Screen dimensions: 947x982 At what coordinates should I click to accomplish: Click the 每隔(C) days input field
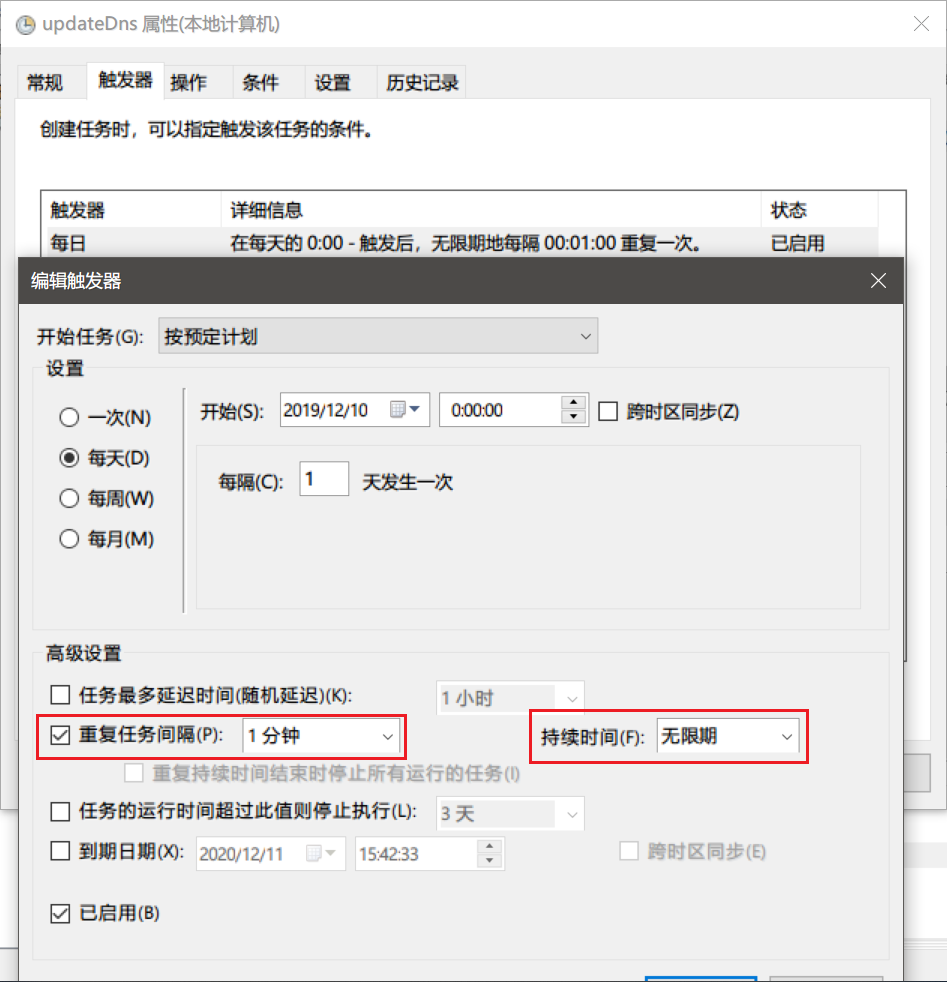tap(322, 479)
